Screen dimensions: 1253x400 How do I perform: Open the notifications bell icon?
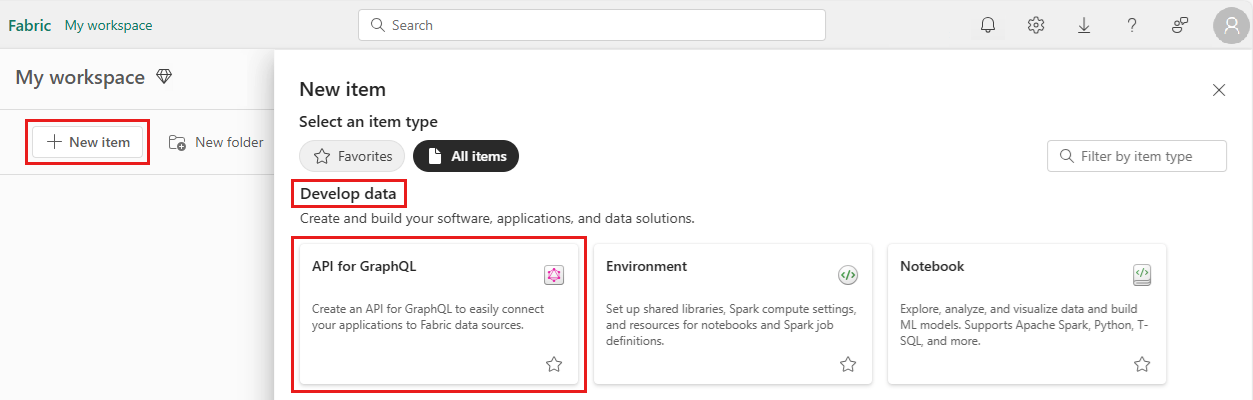pos(988,25)
